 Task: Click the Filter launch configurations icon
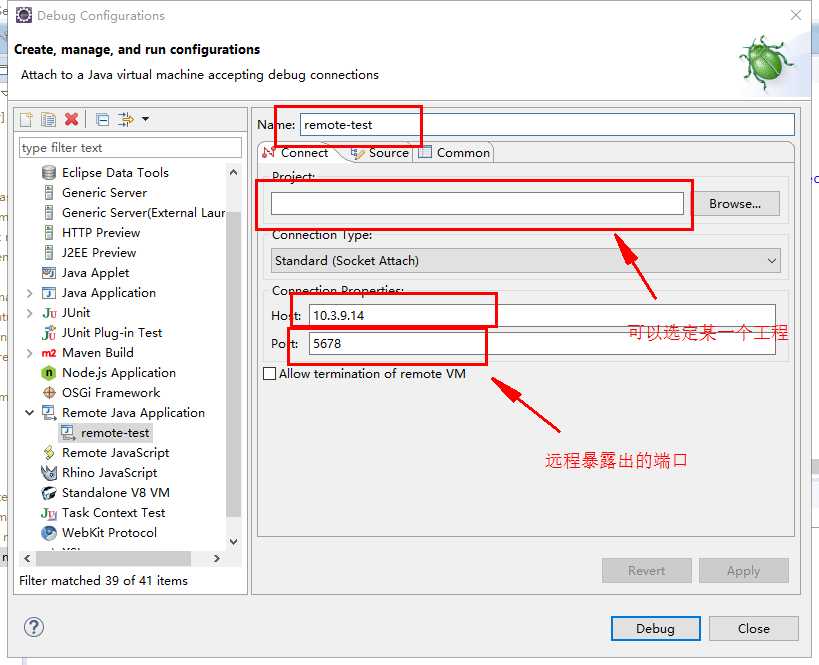pos(126,120)
